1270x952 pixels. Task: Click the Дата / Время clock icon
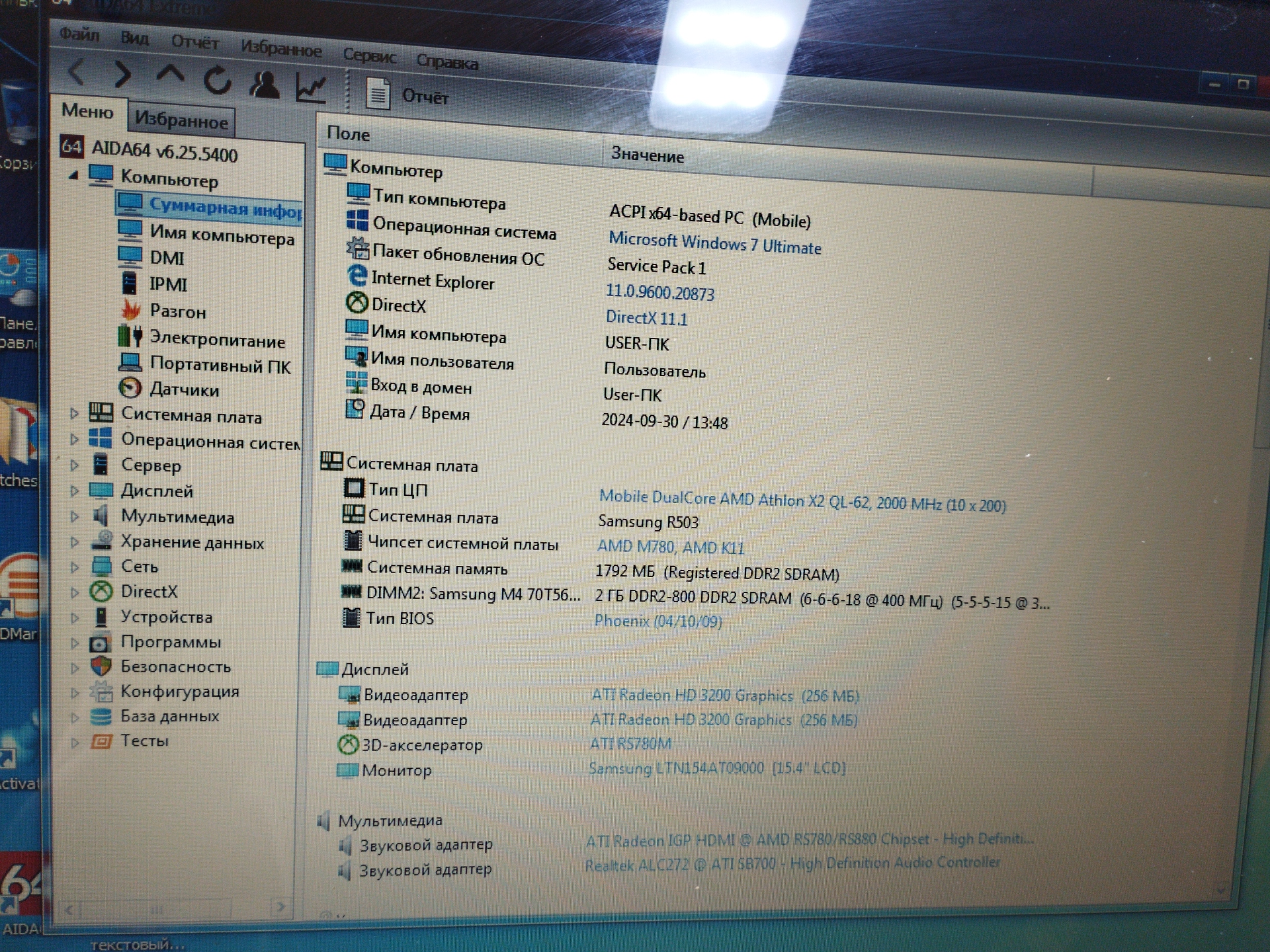coord(355,410)
